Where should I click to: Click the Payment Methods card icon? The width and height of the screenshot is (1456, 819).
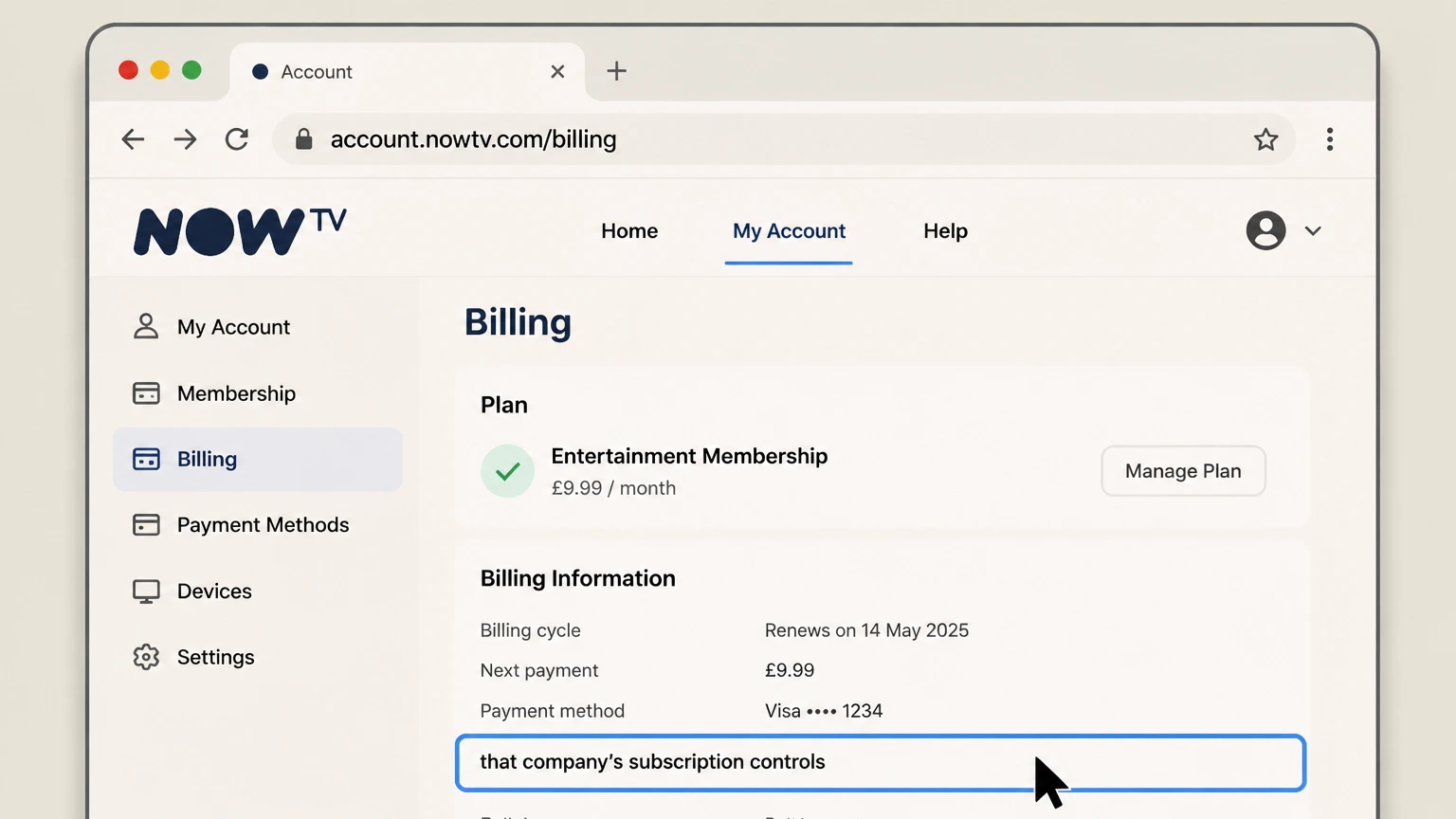(146, 524)
